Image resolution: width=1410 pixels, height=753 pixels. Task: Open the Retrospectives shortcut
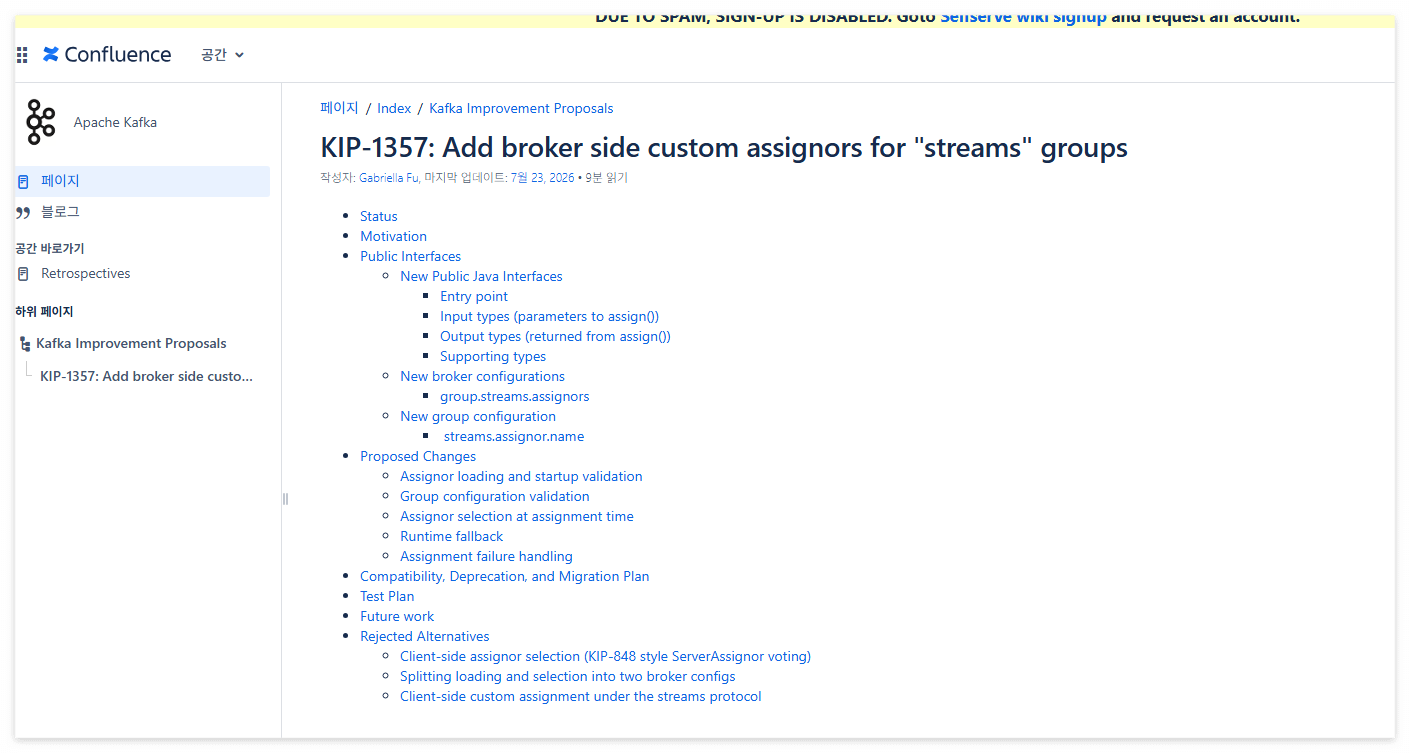85,273
